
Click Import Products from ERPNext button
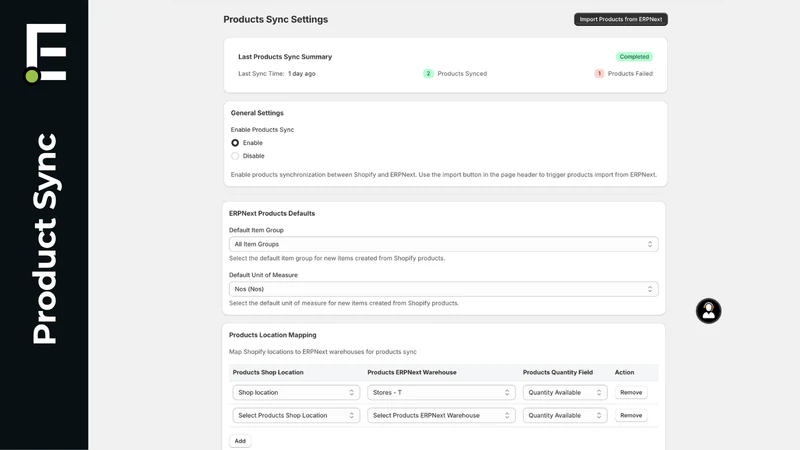[x=620, y=19]
